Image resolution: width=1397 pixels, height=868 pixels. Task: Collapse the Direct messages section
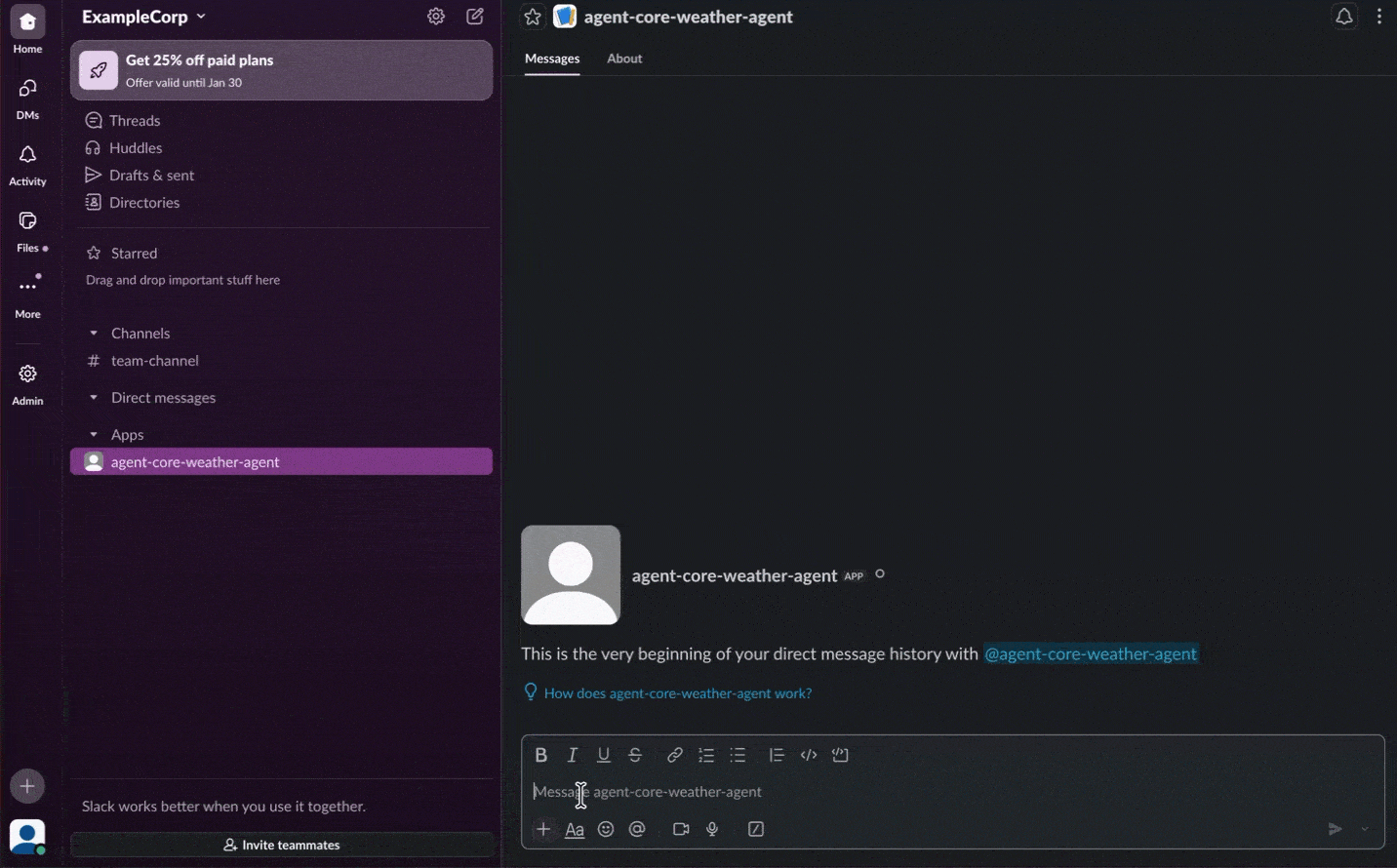[x=94, y=397]
